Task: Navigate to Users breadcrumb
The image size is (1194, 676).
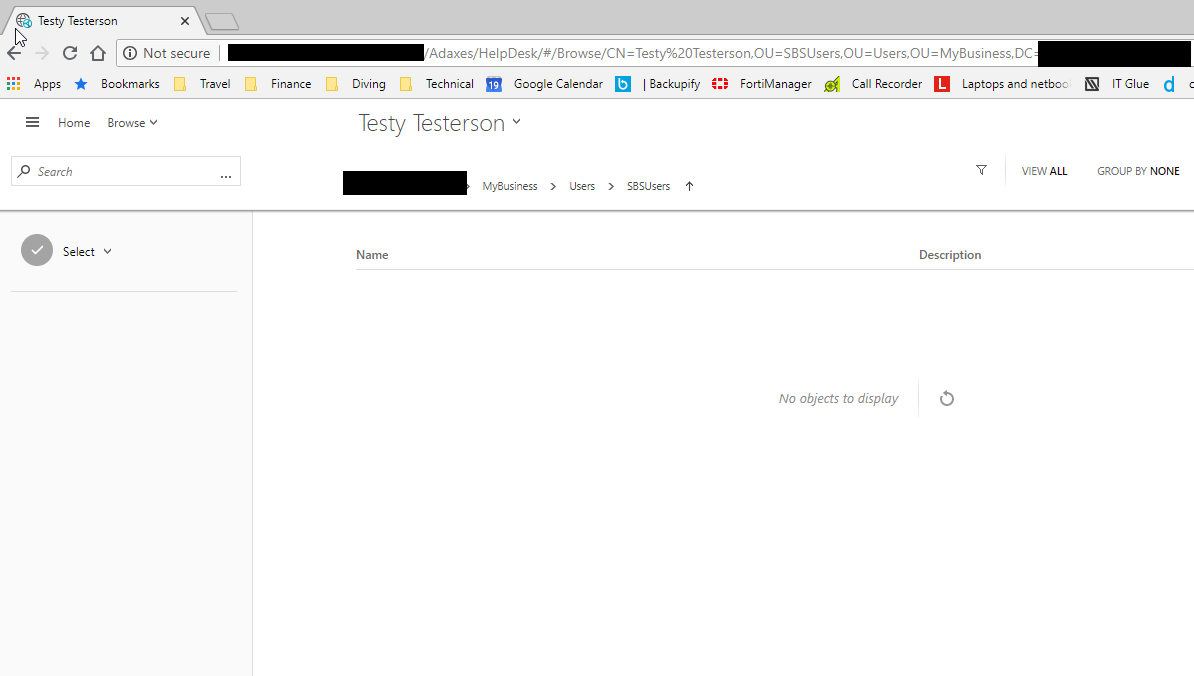Action: (582, 186)
